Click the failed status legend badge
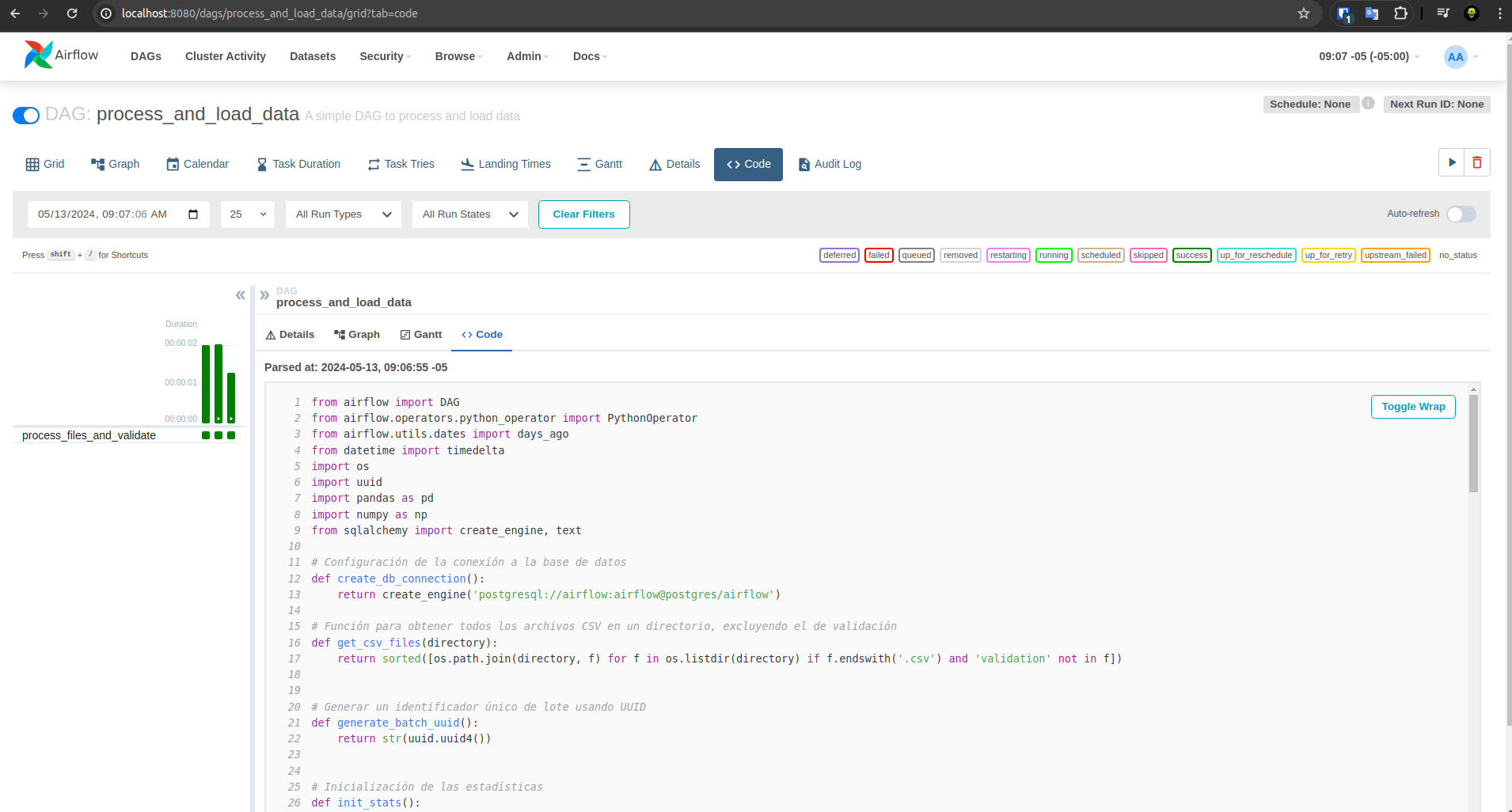 (879, 255)
